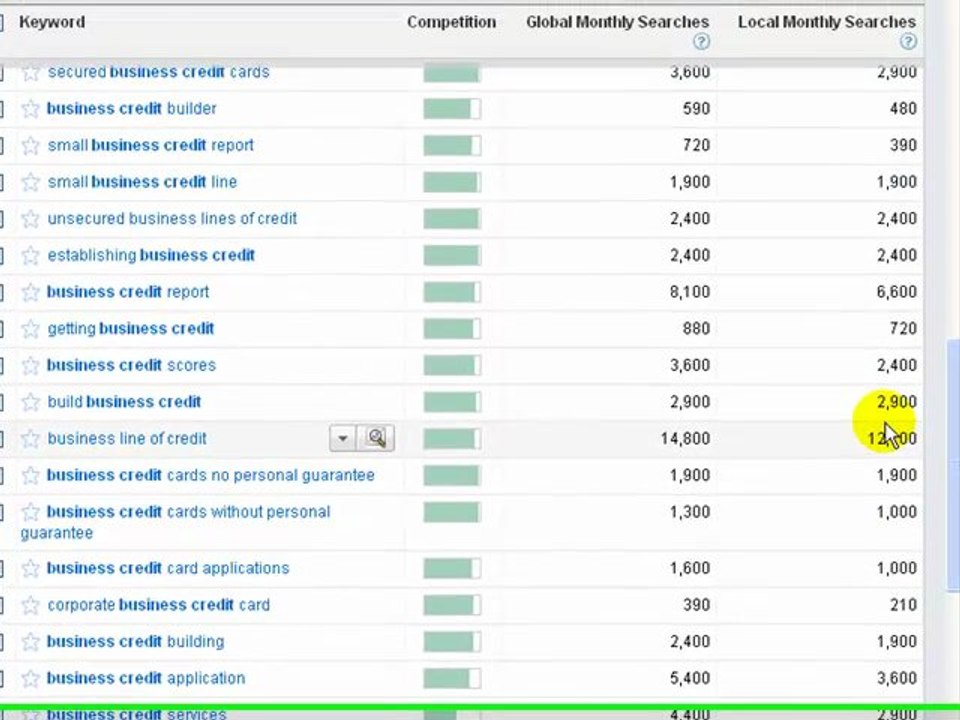The height and width of the screenshot is (720, 960).
Task: Click competition bar for 'build business credit'
Action: click(x=451, y=402)
